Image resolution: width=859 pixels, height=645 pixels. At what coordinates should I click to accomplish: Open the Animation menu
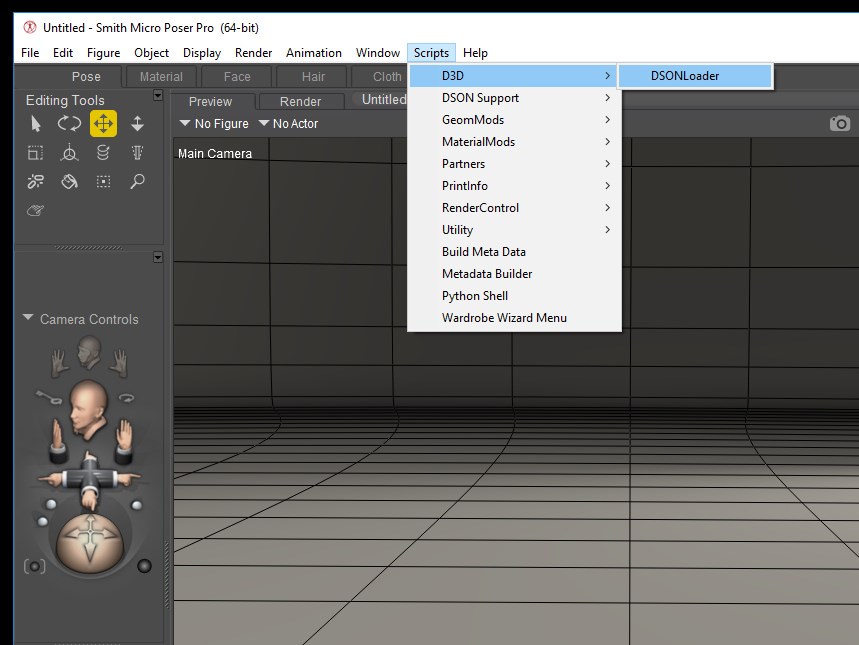314,53
